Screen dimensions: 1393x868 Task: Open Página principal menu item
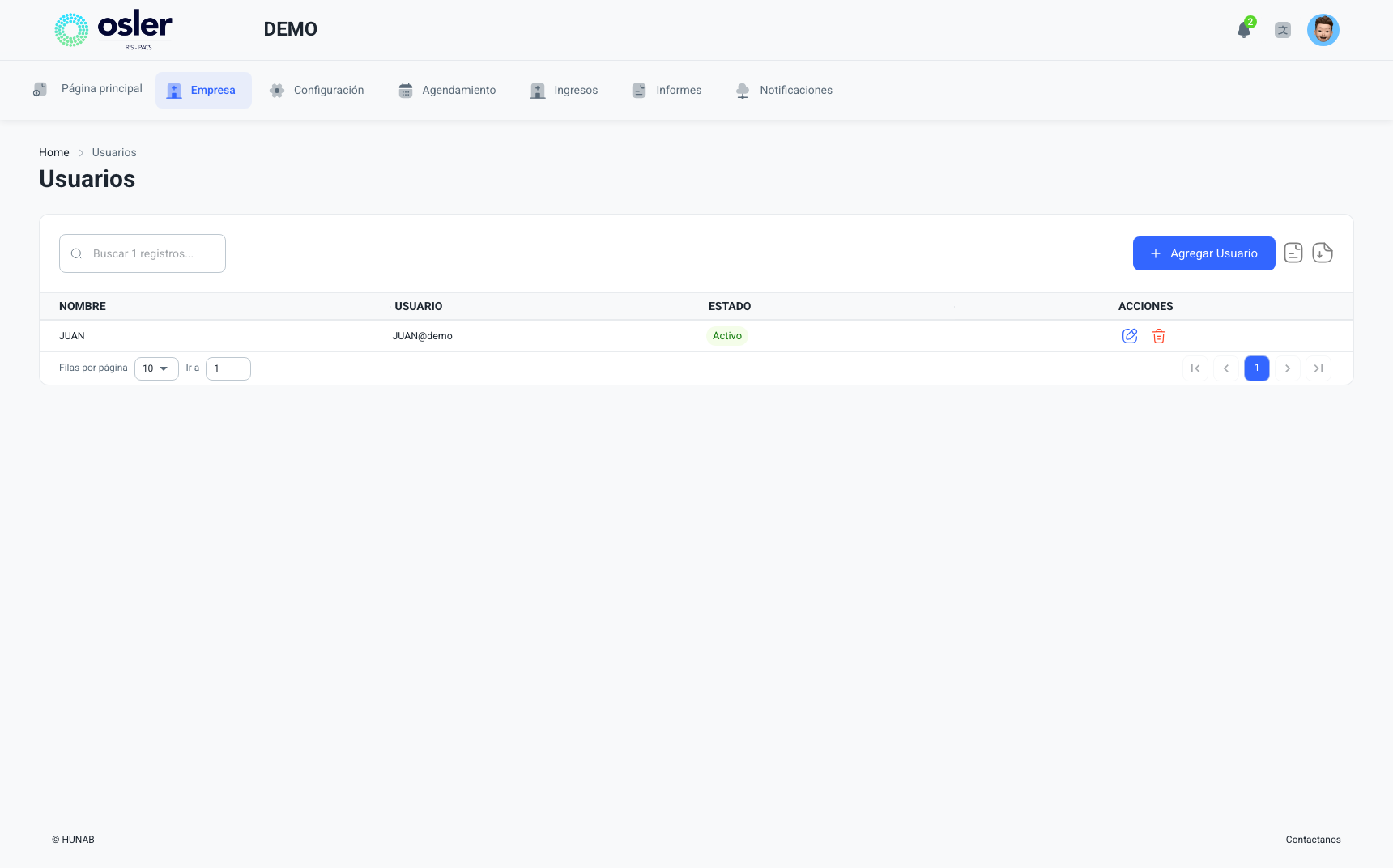[88, 89]
